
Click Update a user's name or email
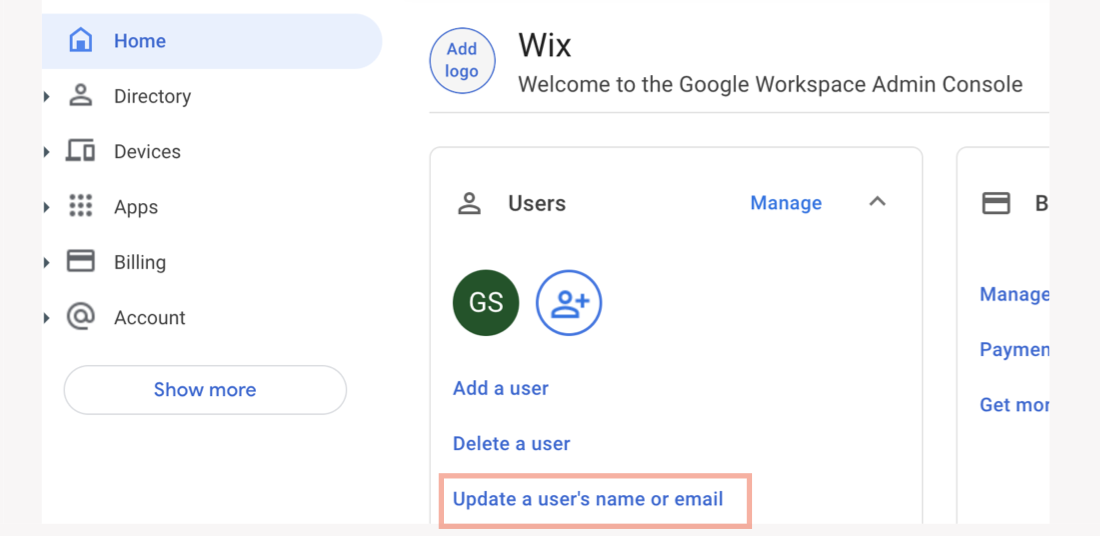point(588,500)
